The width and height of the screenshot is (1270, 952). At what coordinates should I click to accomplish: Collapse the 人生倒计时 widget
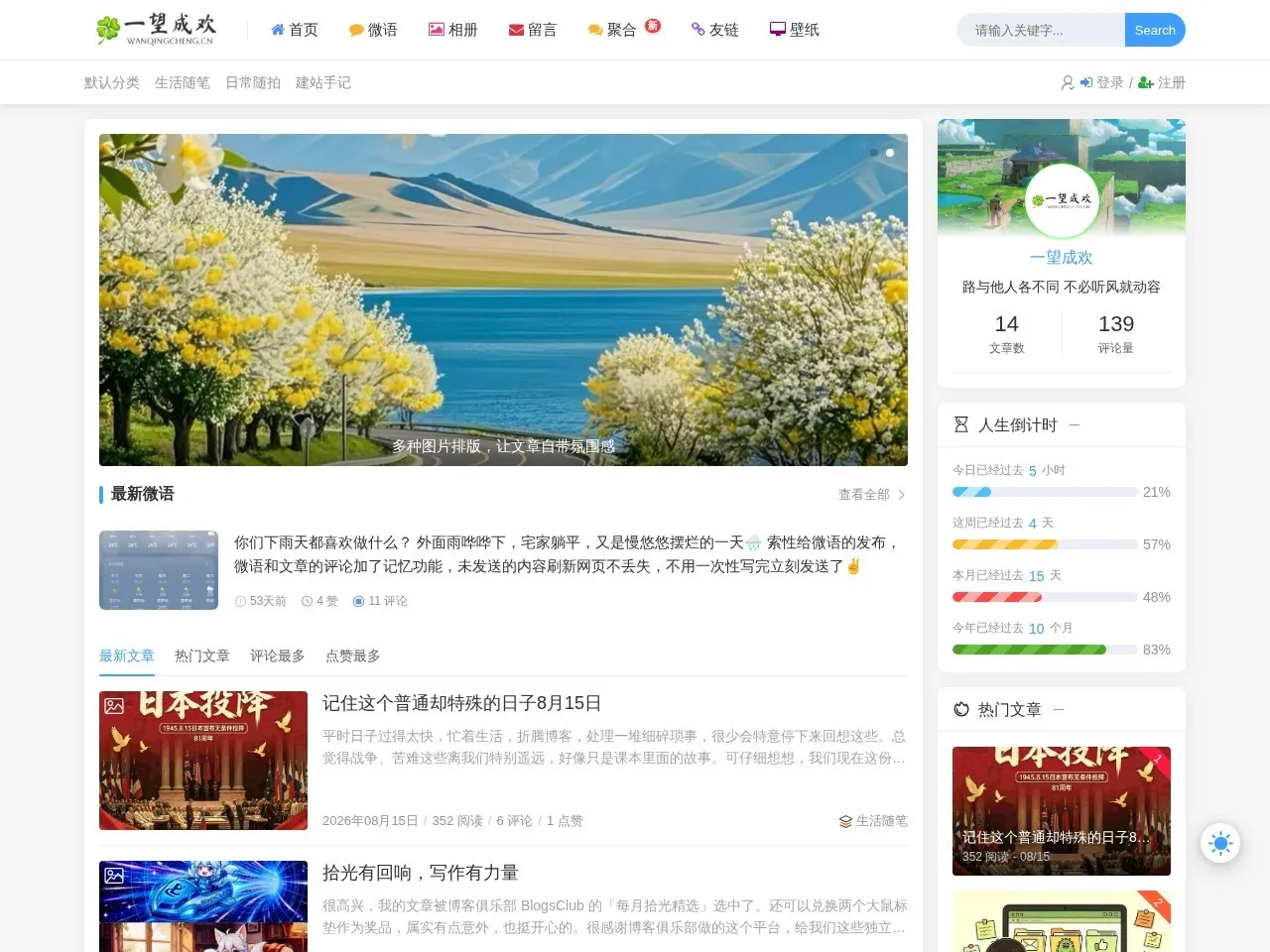tap(1075, 424)
